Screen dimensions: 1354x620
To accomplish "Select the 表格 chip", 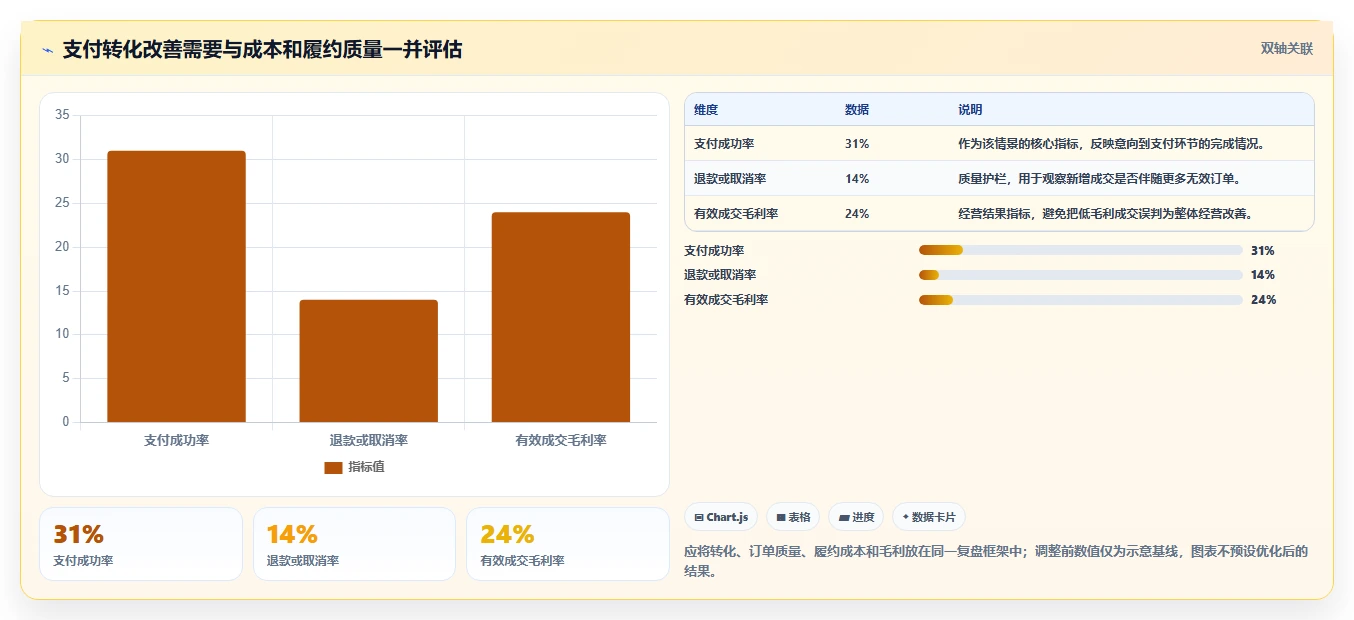I will [x=793, y=517].
